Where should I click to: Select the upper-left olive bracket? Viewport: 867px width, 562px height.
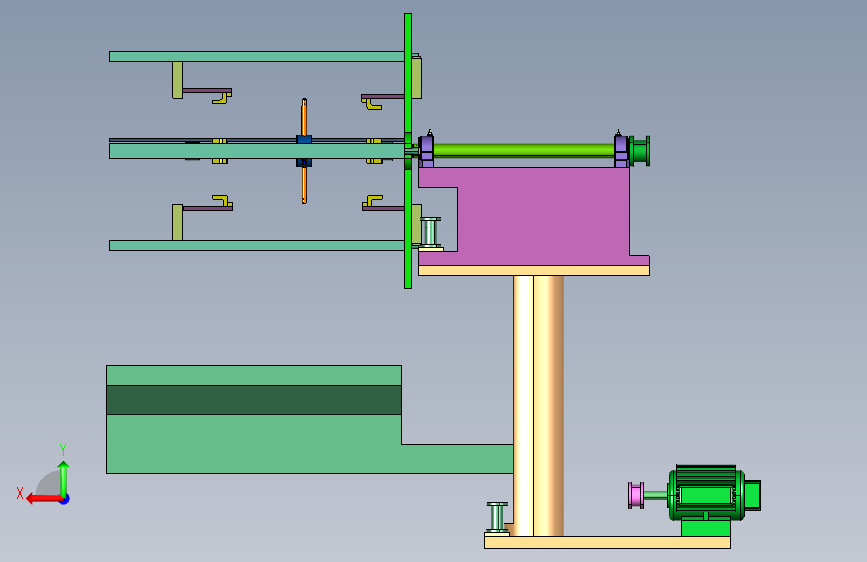coord(177,80)
